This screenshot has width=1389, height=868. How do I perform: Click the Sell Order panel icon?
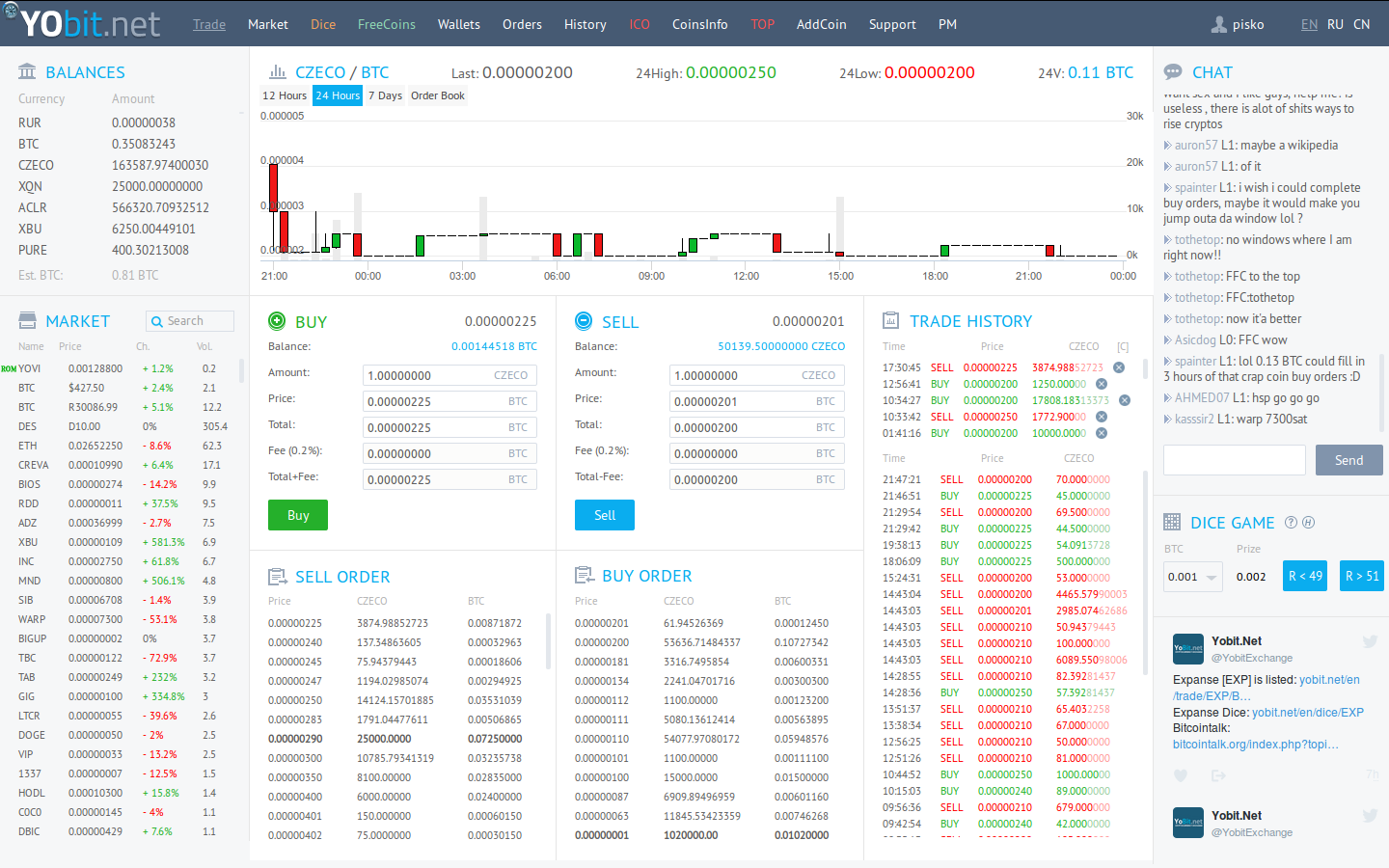click(x=278, y=577)
